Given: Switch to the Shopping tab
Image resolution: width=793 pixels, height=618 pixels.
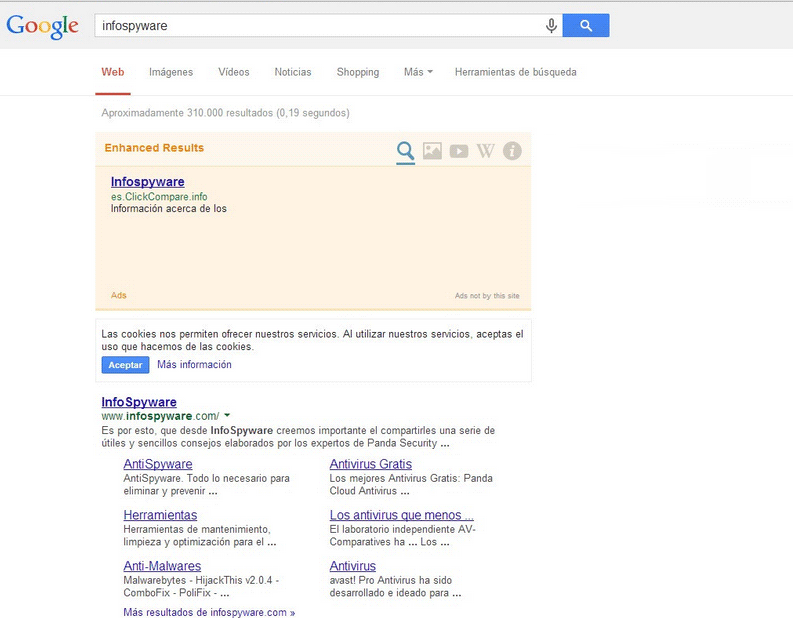Looking at the screenshot, I should point(358,72).
